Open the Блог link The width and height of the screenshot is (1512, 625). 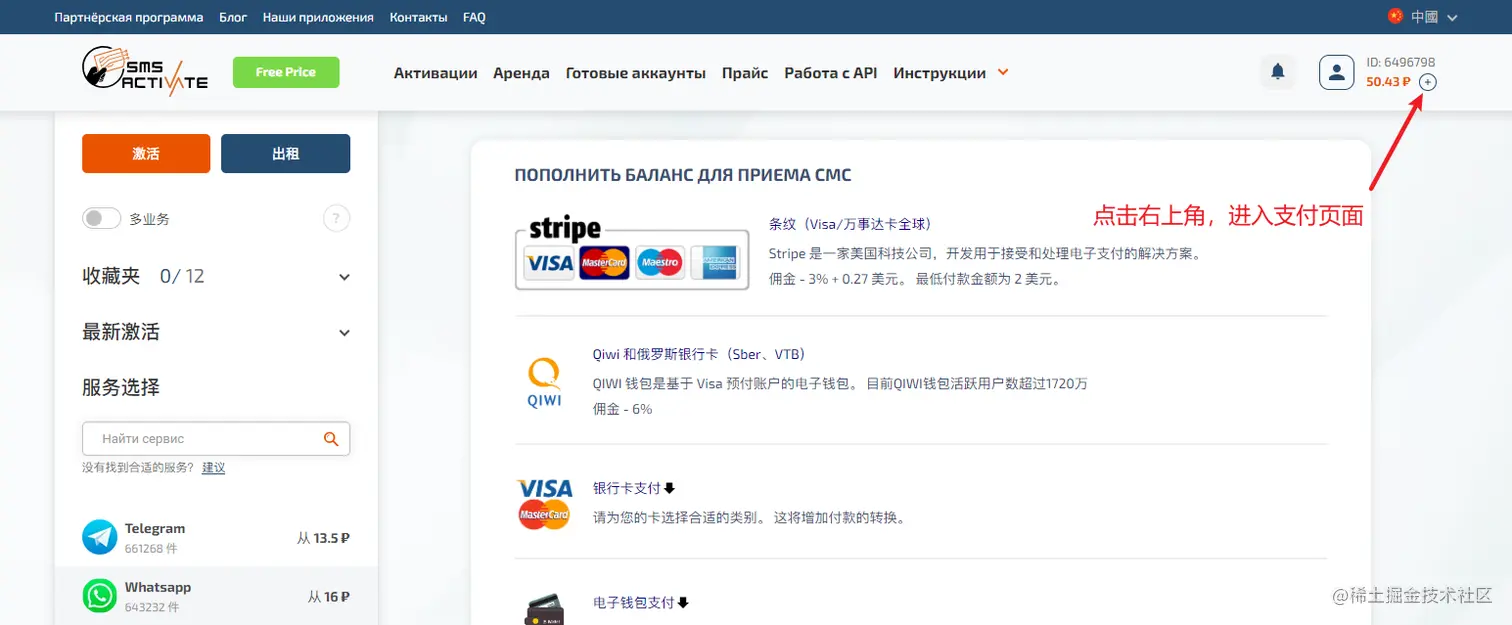point(233,17)
